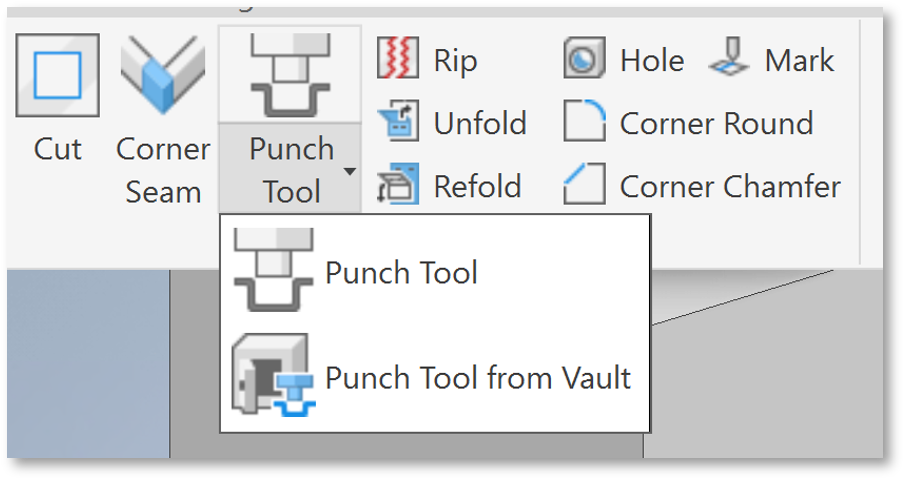Choose the Mark tool icon
Image resolution: width=904 pixels, height=479 pixels.
click(x=729, y=56)
